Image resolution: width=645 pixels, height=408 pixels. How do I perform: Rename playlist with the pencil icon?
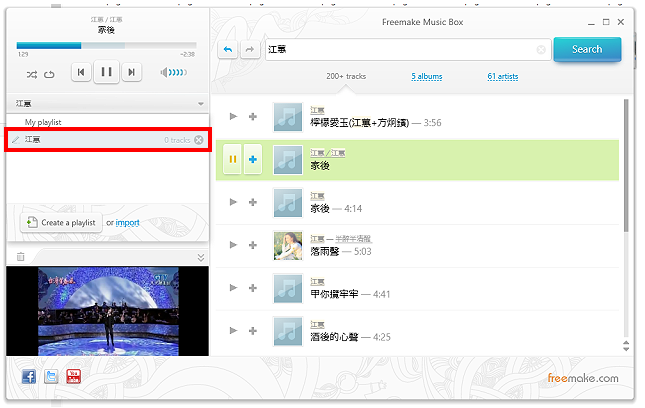[16, 140]
